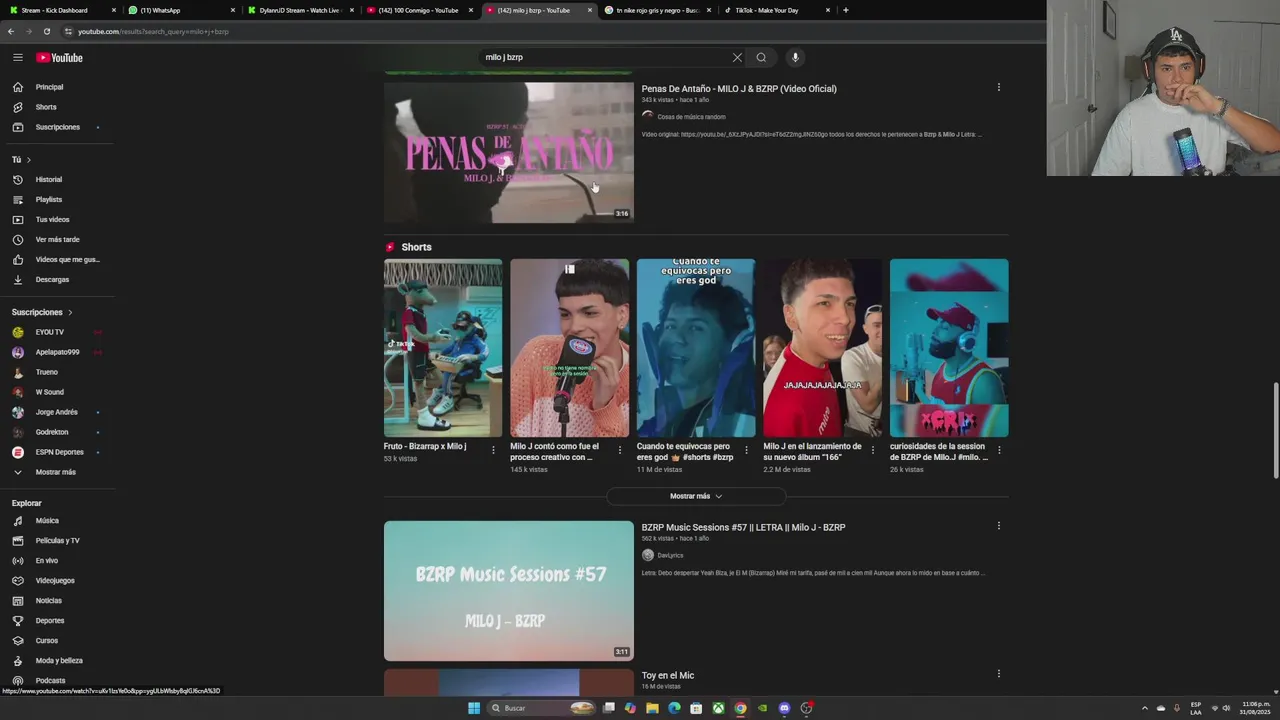Viewport: 1280px width, 720px height.
Task: Open Penas De Antaño video title
Action: pyautogui.click(x=739, y=89)
